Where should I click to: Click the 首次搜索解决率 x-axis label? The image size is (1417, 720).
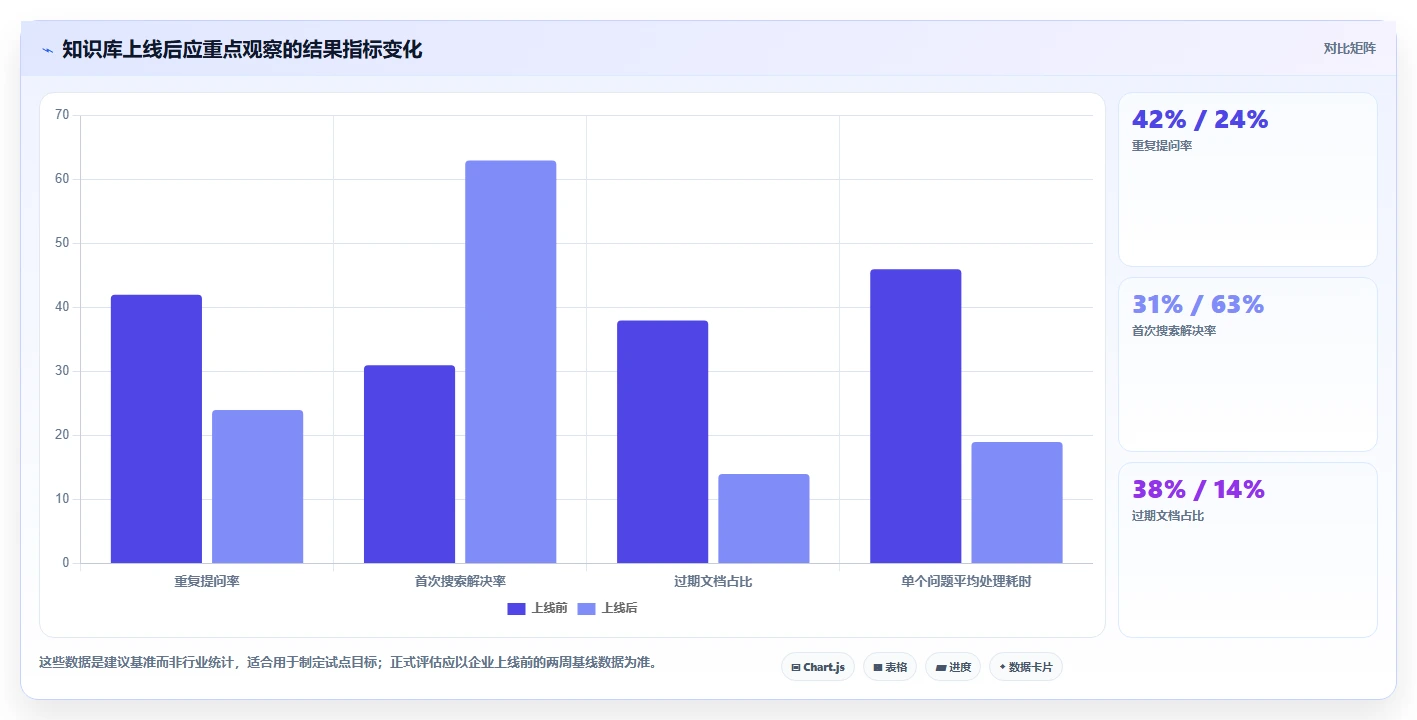pyautogui.click(x=460, y=581)
